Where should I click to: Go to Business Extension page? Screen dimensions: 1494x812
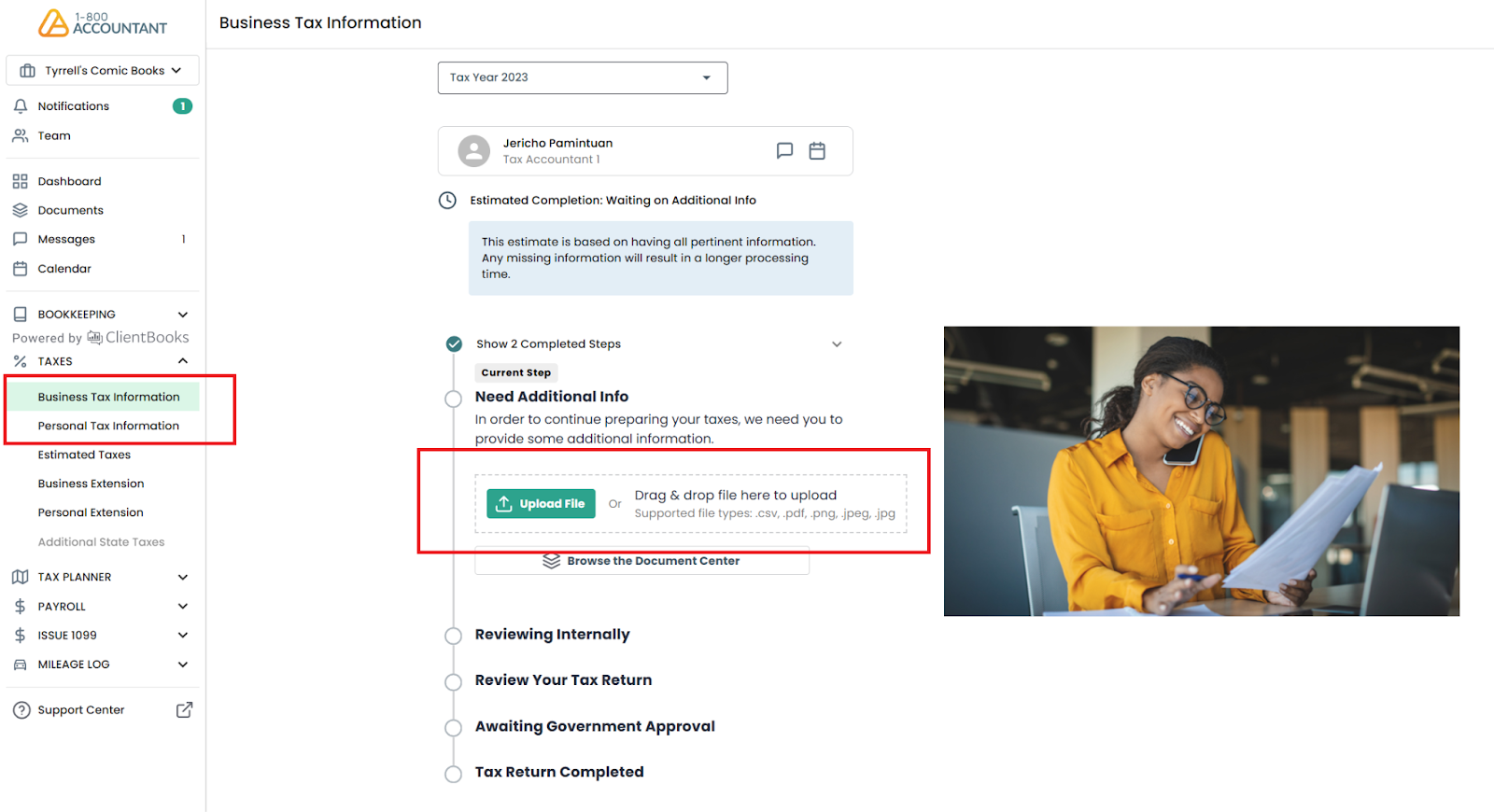click(91, 483)
